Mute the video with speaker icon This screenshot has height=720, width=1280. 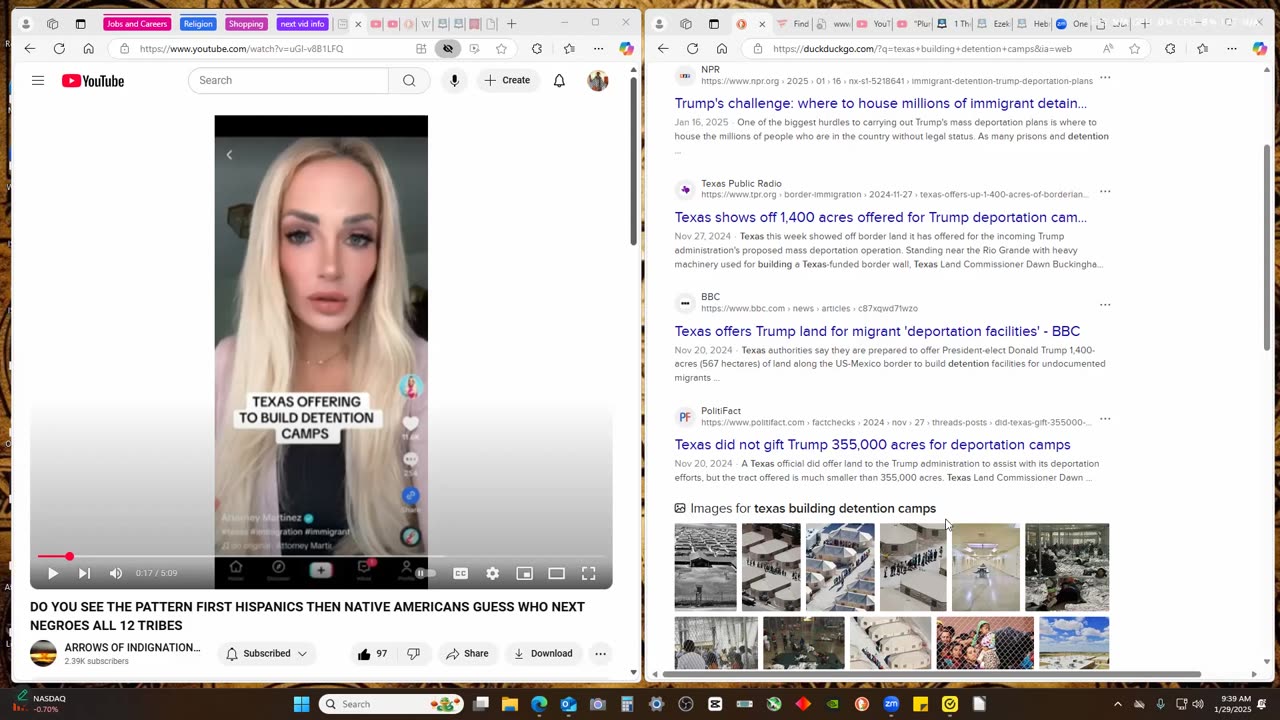tap(116, 573)
